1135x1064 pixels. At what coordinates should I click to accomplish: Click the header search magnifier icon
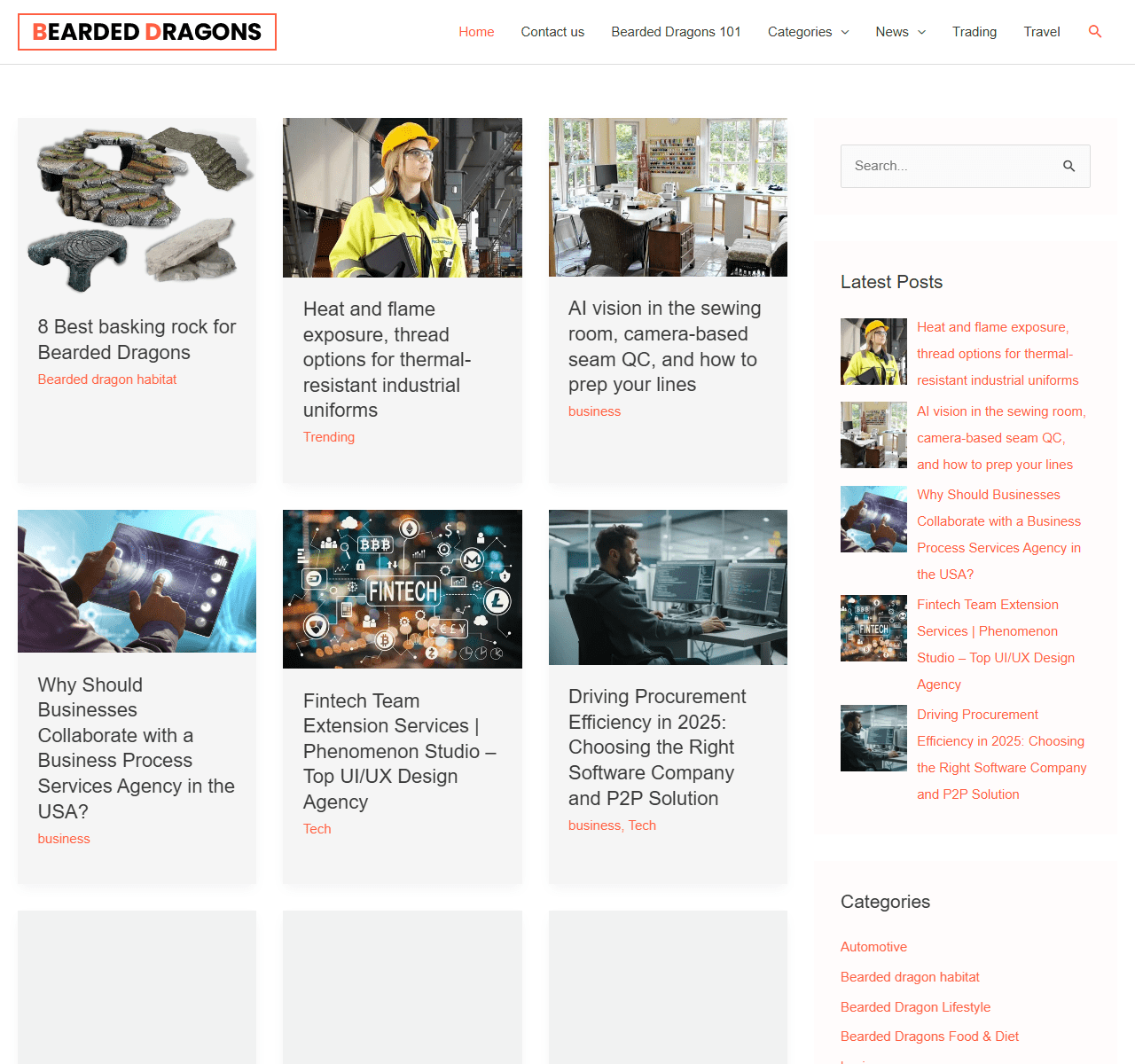1095,32
